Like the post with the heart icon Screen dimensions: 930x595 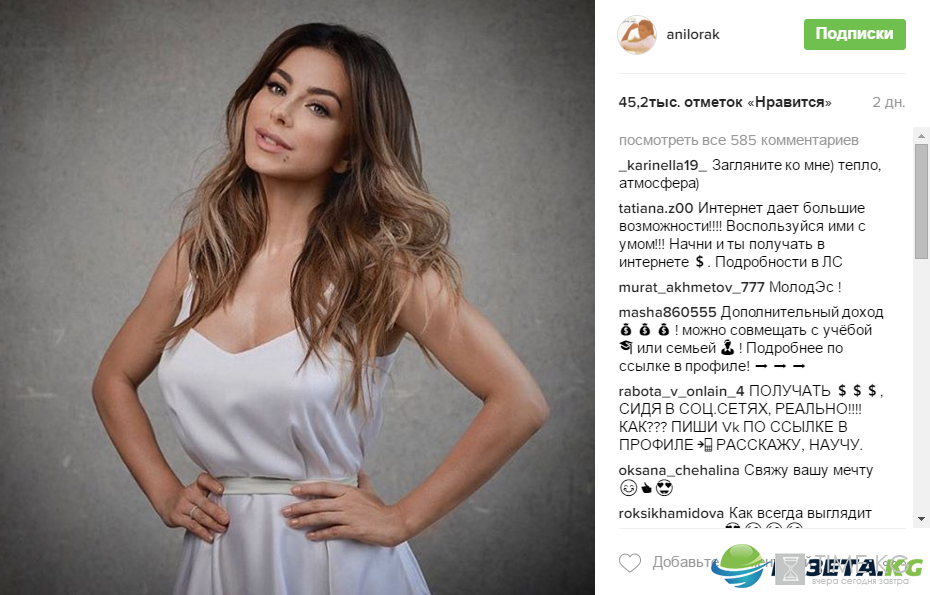(x=630, y=562)
